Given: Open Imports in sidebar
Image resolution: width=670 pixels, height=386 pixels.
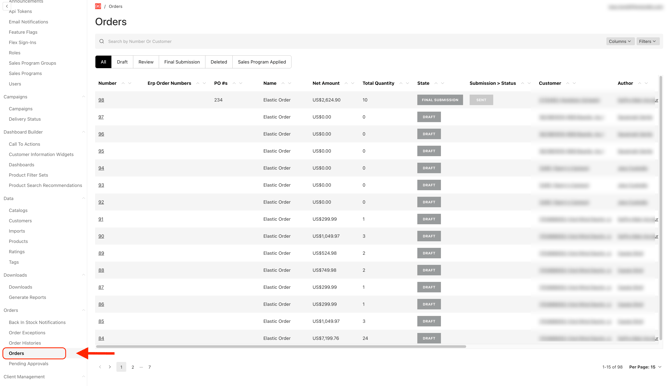Looking at the screenshot, I should pyautogui.click(x=17, y=231).
